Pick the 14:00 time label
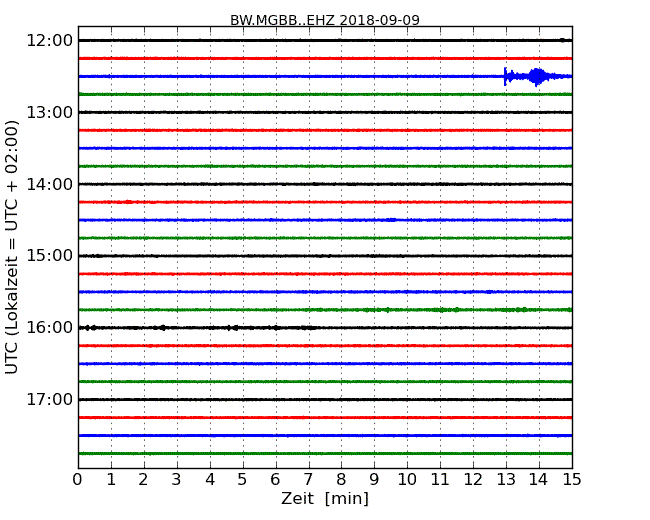Viewport: 650px width, 520px height. (49, 184)
